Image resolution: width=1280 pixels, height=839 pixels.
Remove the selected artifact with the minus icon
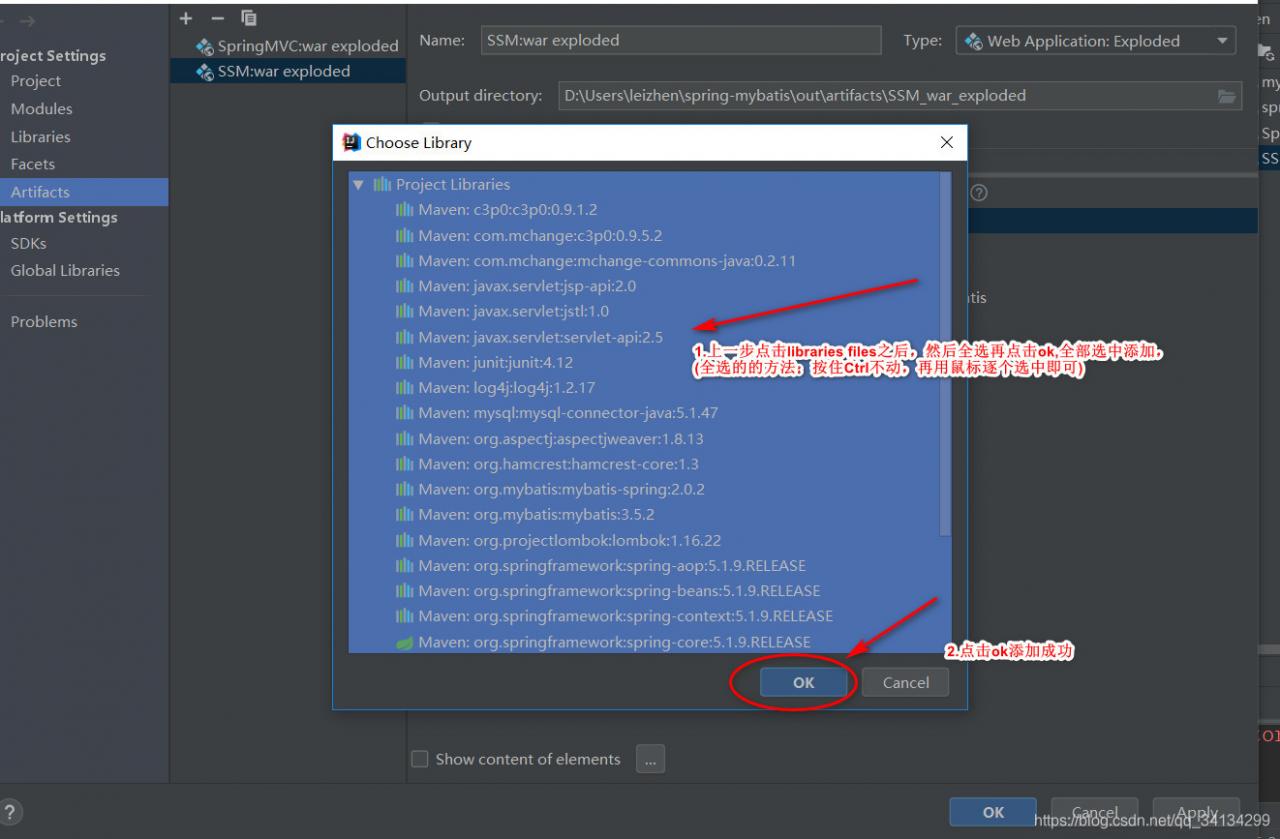click(x=217, y=18)
